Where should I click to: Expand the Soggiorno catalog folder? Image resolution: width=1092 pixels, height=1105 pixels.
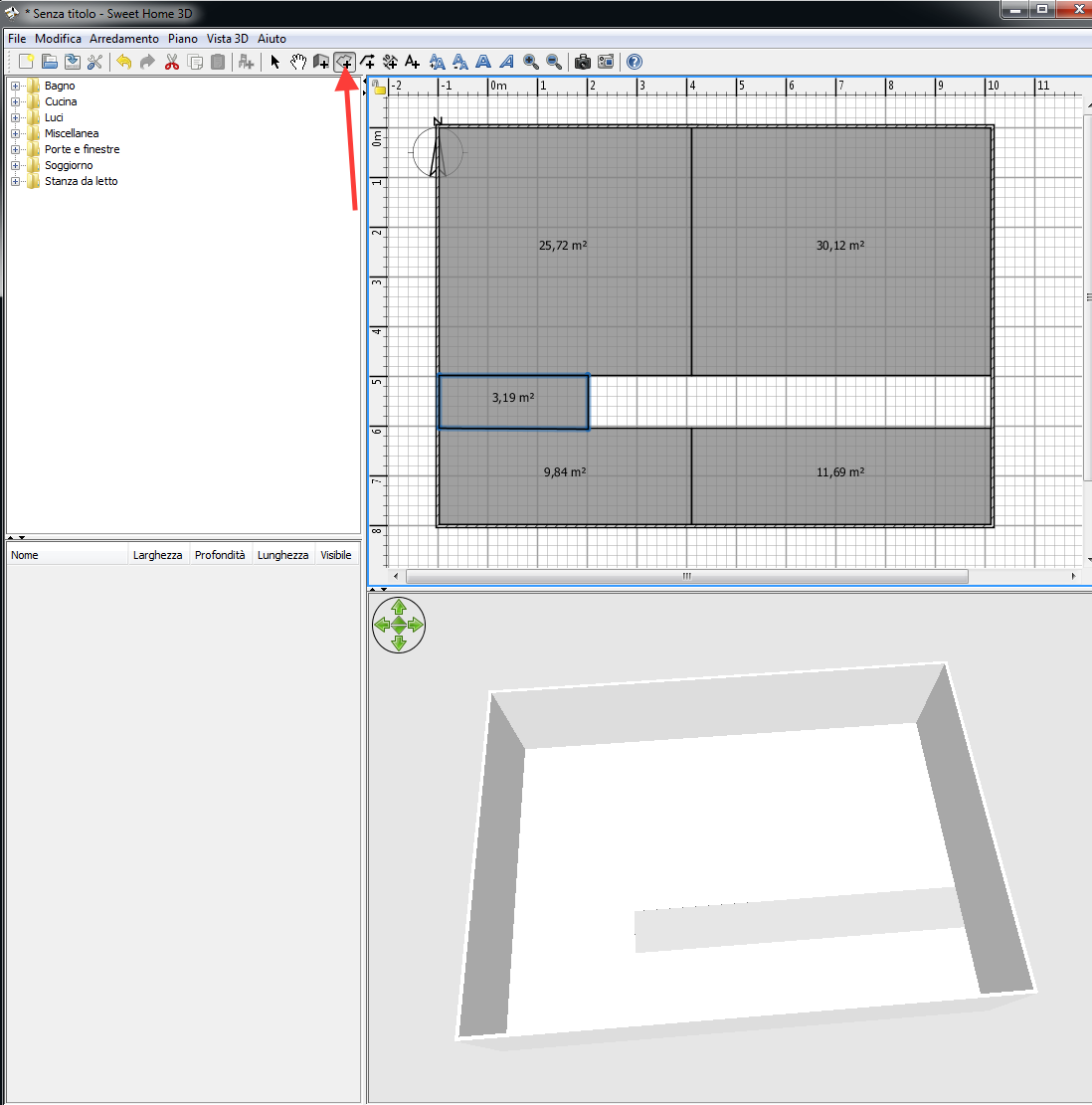16,166
